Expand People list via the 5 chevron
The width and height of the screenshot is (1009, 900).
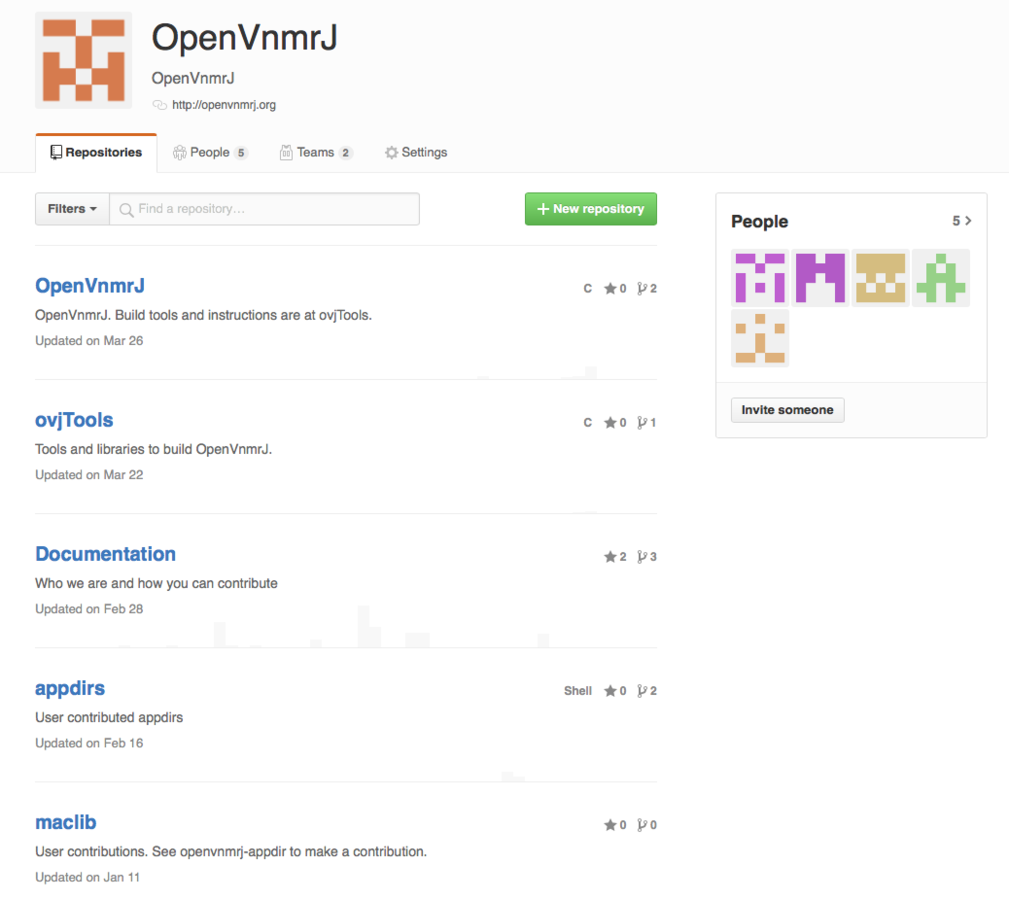pos(962,221)
